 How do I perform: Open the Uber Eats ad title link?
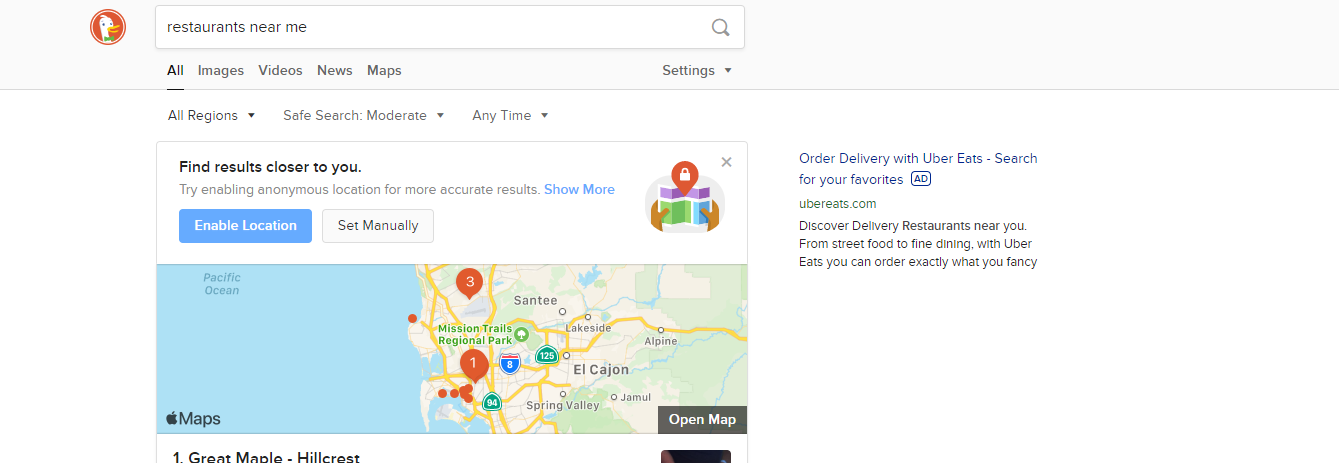pyautogui.click(x=918, y=168)
